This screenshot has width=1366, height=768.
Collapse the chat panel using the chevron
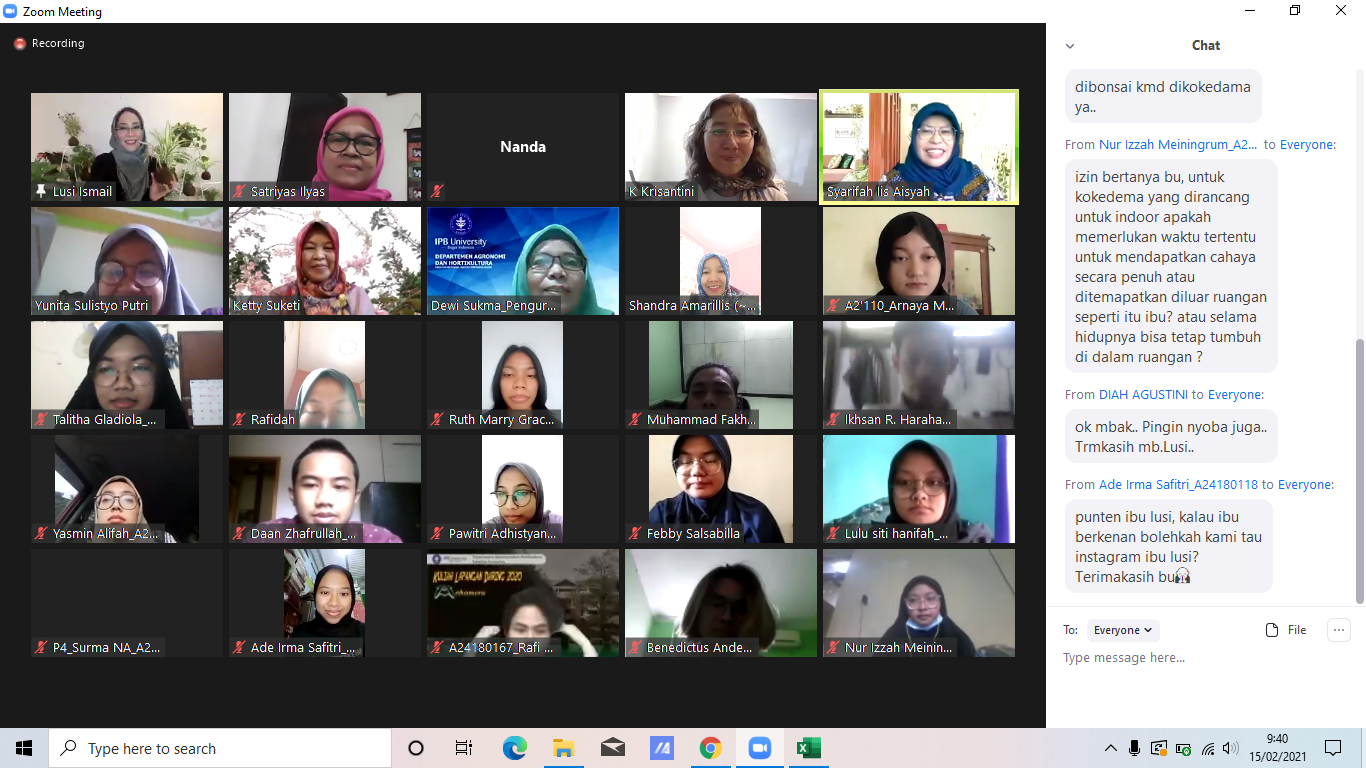[1070, 46]
